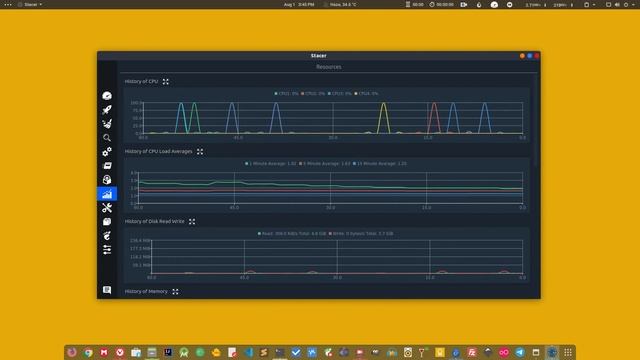Viewport: 640px width, 360px height.
Task: Open System Cleaner broom icon in sidebar
Action: [x=107, y=124]
